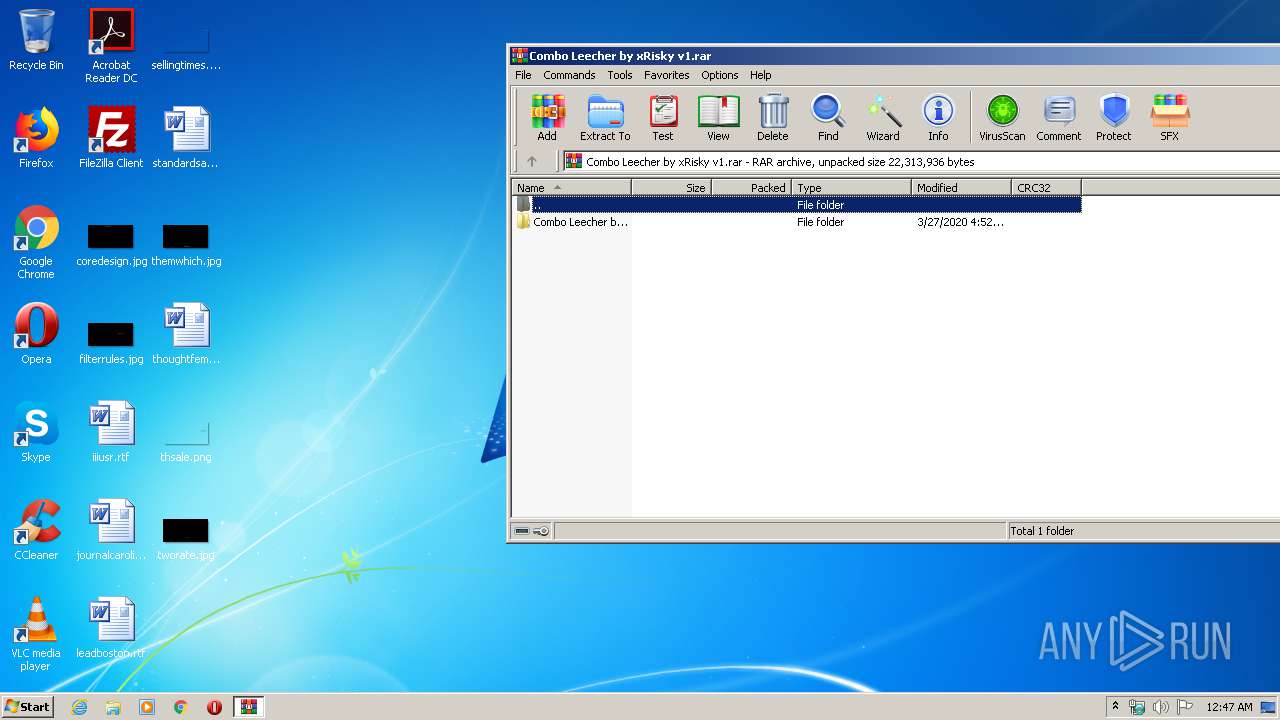Open the Windows Start menu
The image size is (1280, 720).
(x=28, y=706)
